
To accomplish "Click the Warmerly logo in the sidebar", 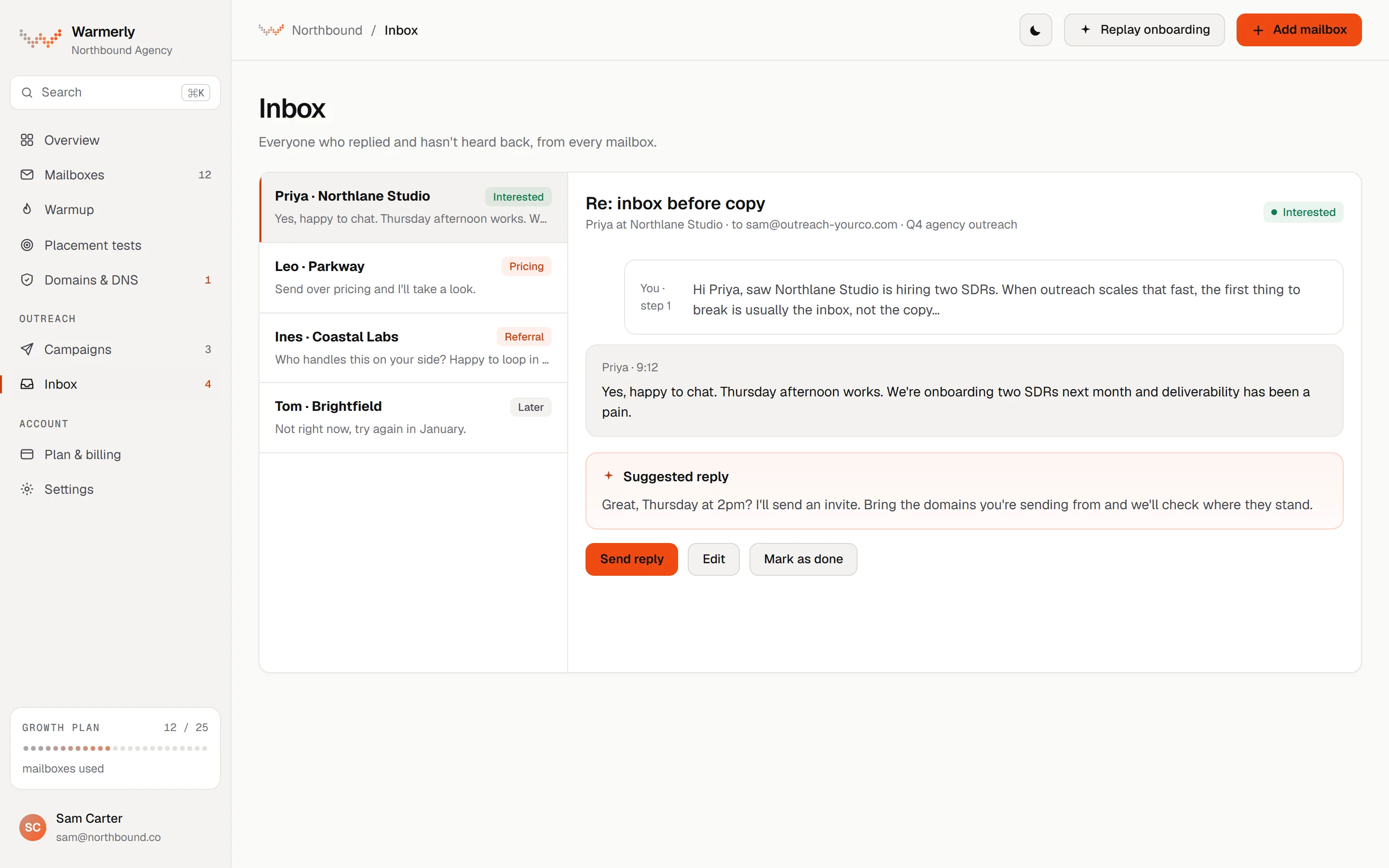I will [40, 38].
